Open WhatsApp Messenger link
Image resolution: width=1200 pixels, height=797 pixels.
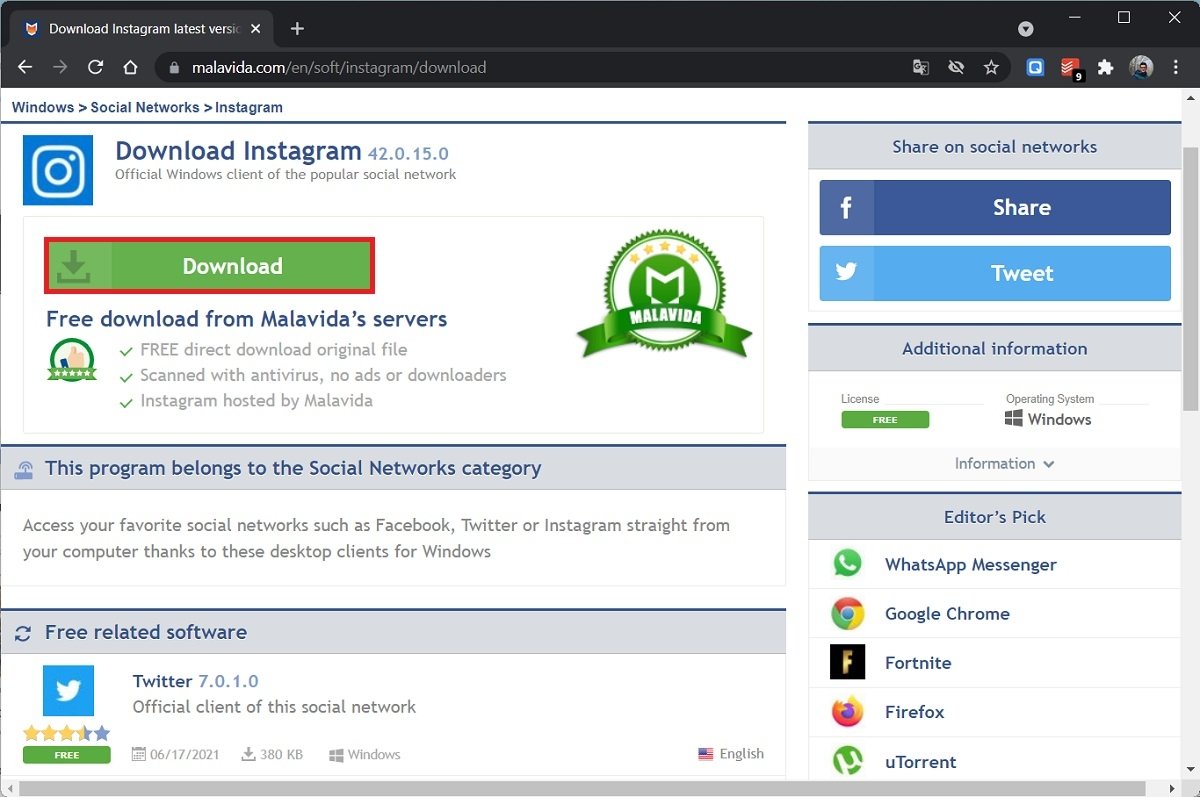click(x=970, y=564)
